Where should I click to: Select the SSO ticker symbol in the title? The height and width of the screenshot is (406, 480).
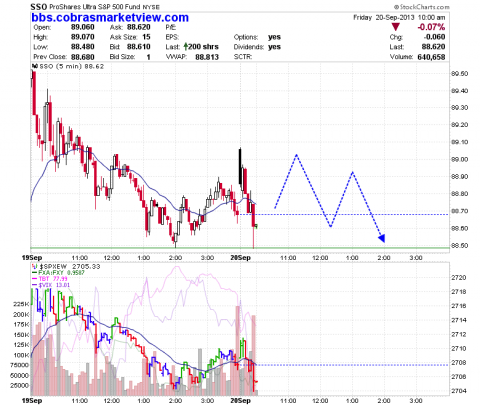tap(39, 7)
